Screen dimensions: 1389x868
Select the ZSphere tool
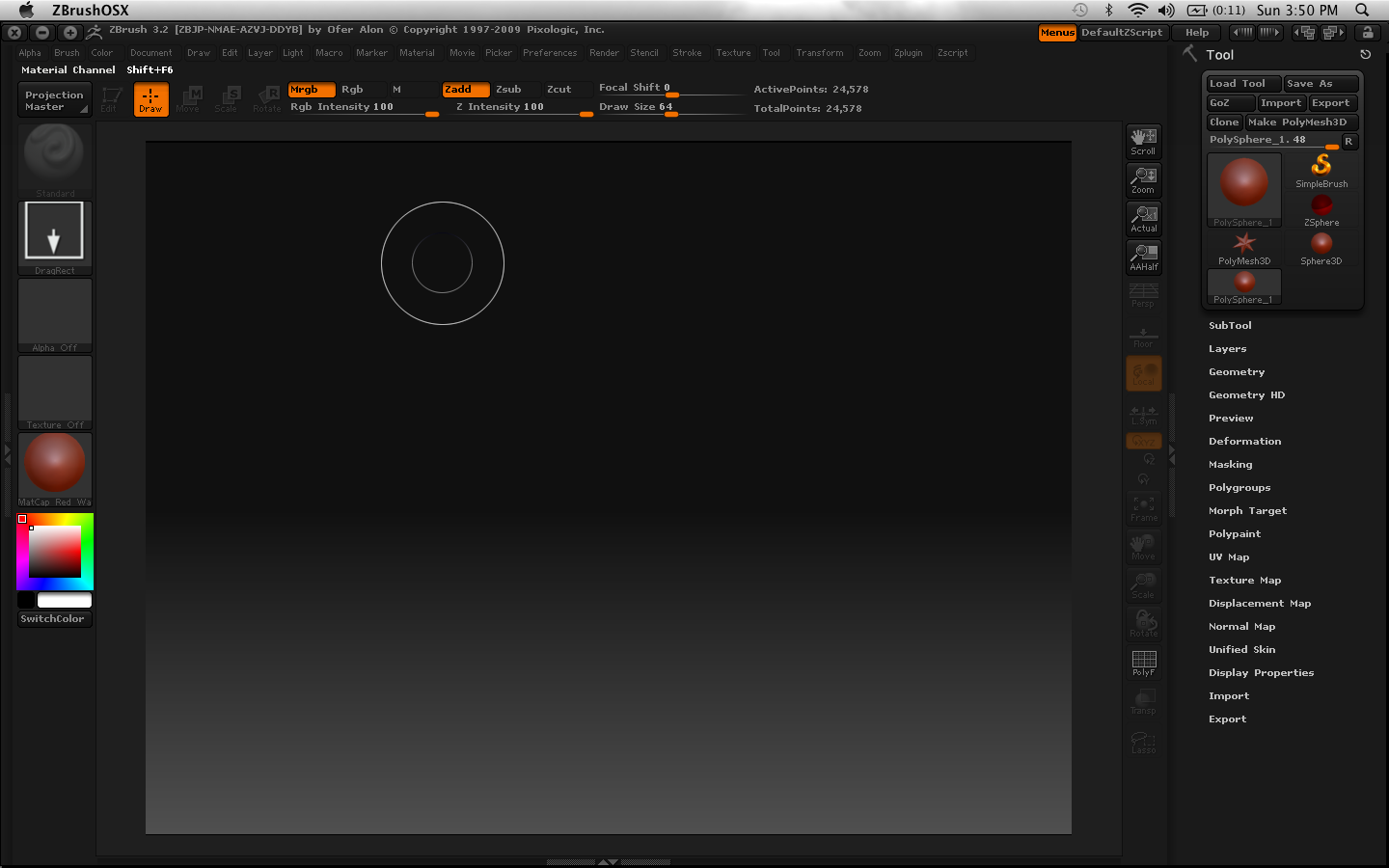[1321, 210]
